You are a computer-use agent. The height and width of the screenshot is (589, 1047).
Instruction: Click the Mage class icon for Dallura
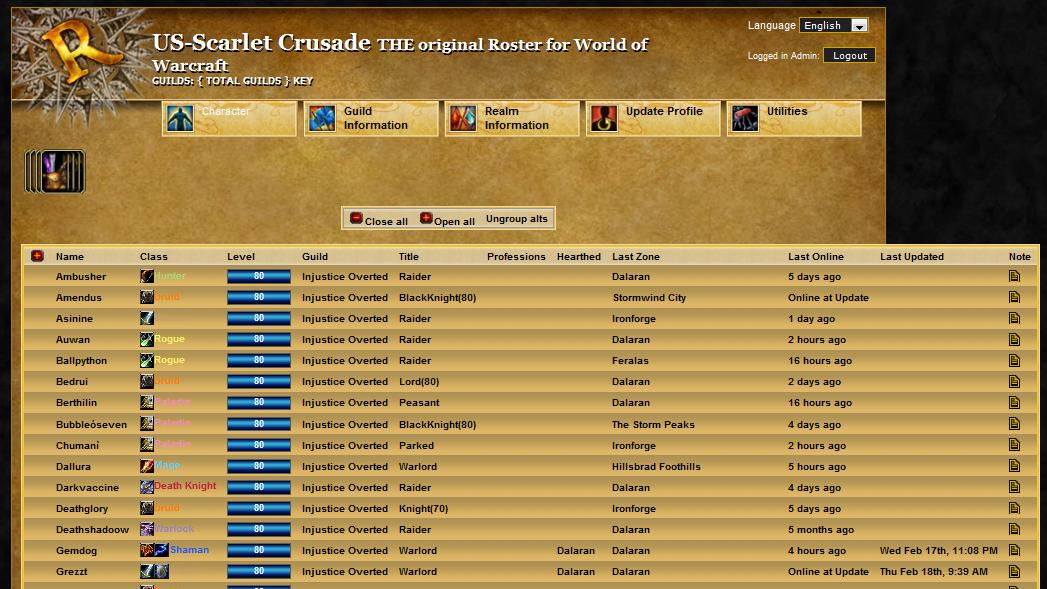[147, 466]
